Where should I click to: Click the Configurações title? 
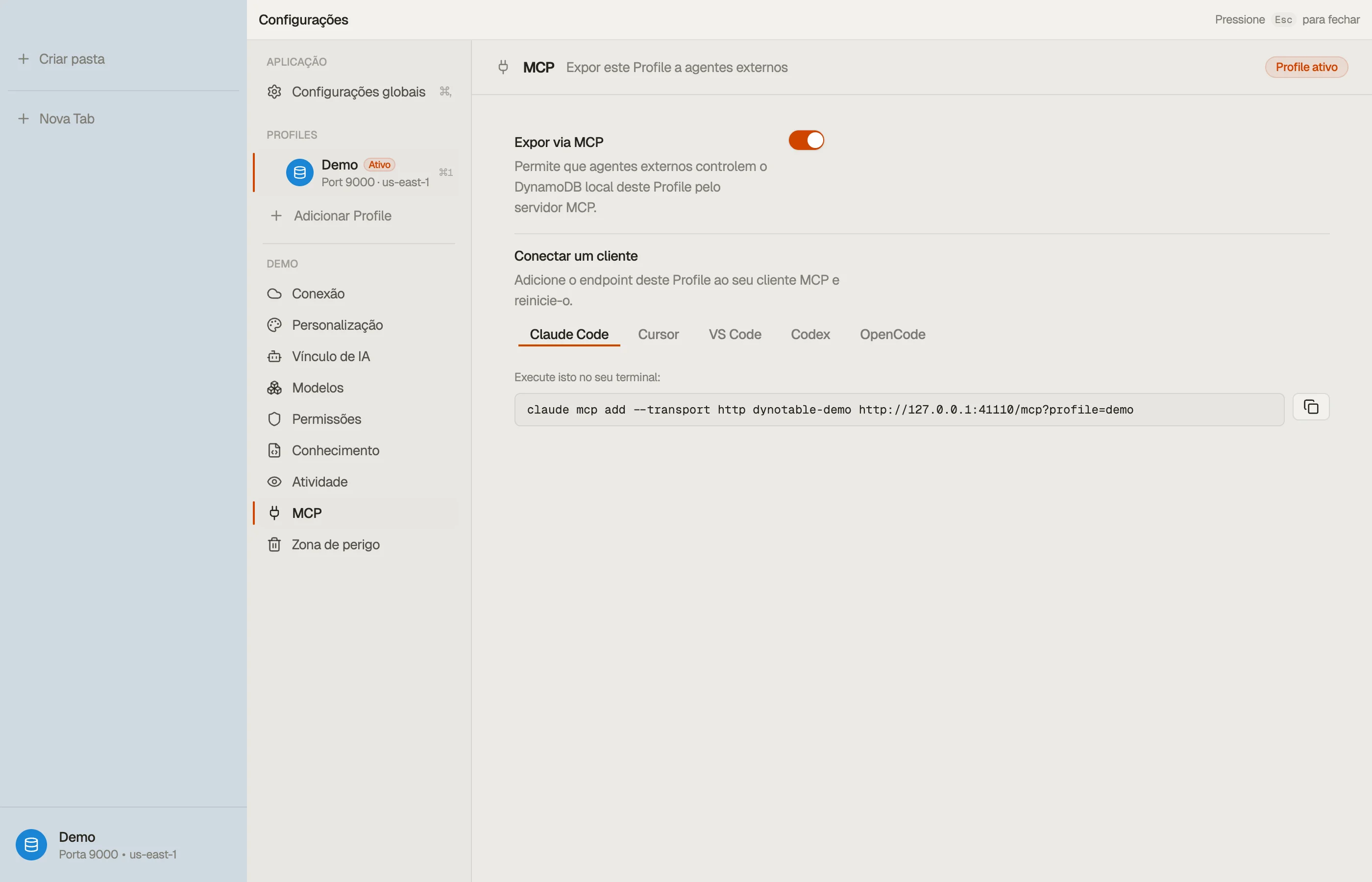point(303,20)
